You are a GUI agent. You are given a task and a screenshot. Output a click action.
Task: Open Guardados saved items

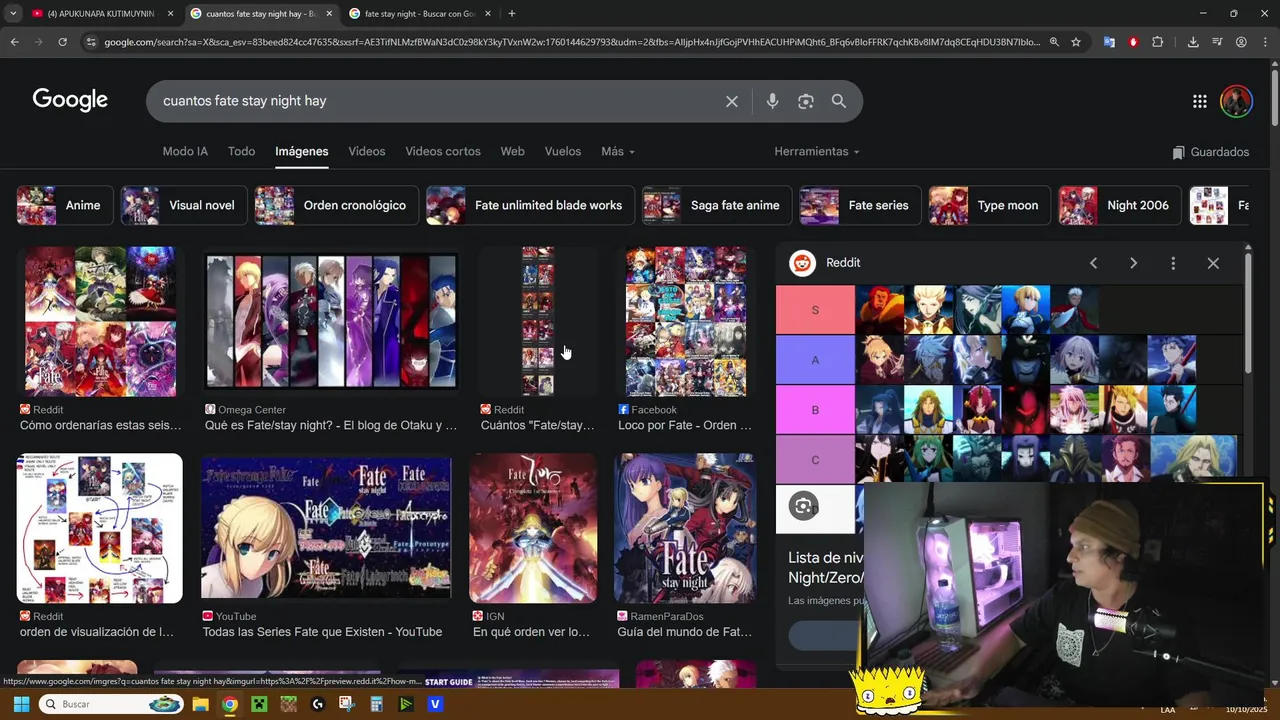(1210, 152)
